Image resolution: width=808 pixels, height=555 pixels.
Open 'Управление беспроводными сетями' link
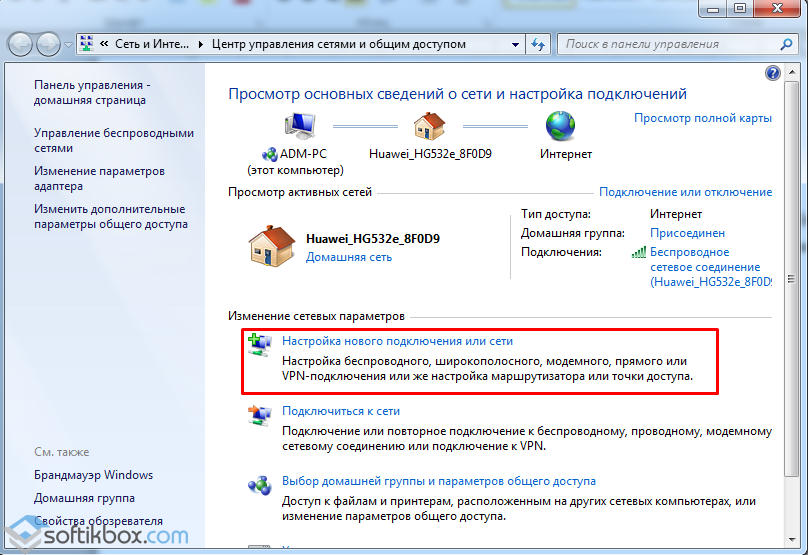click(x=114, y=140)
